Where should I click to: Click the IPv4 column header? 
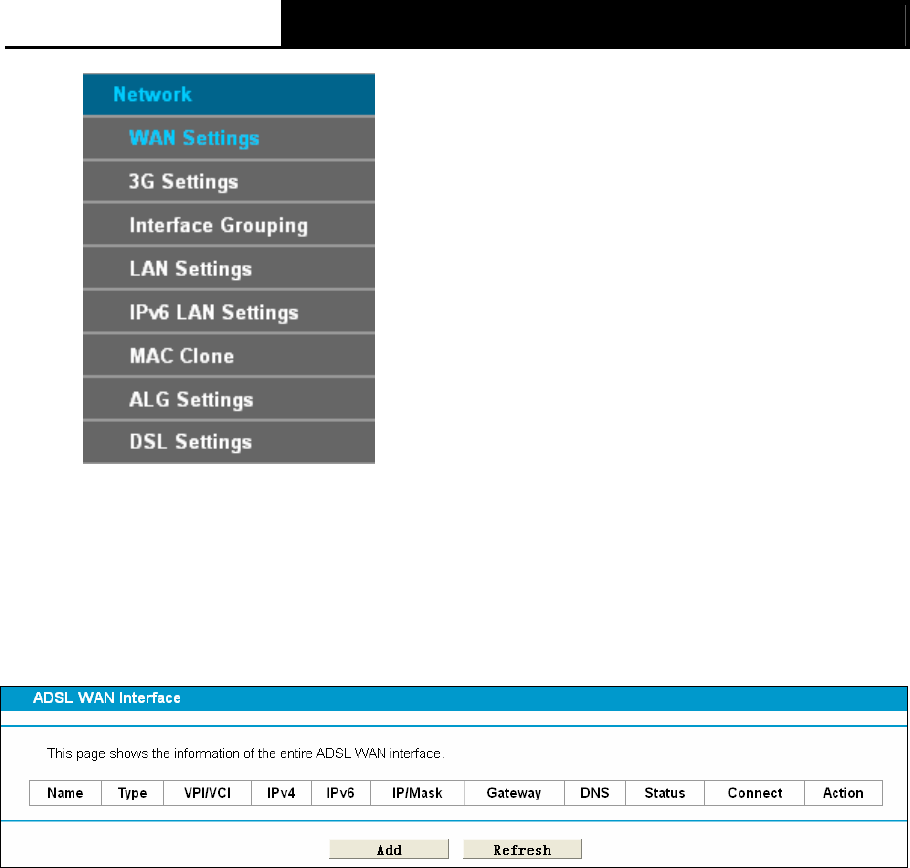281,793
